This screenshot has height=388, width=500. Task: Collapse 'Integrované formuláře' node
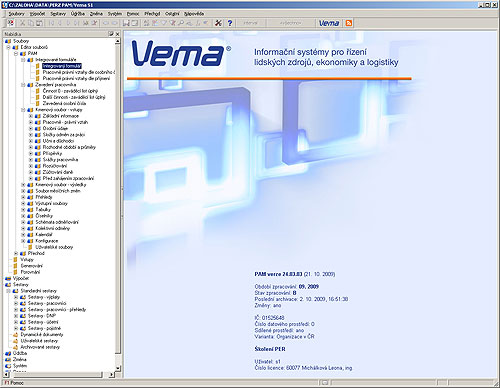[23, 60]
